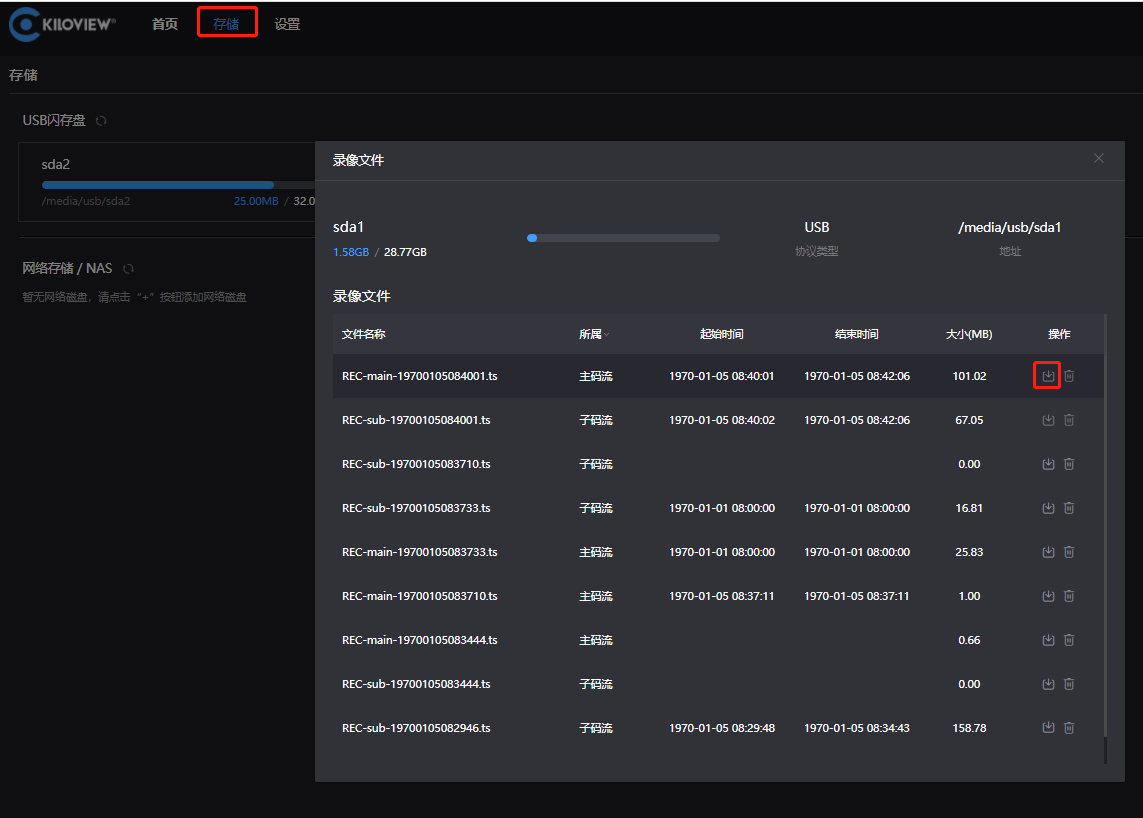Click the 1.58GB used space value
1143x818 pixels.
[x=351, y=252]
